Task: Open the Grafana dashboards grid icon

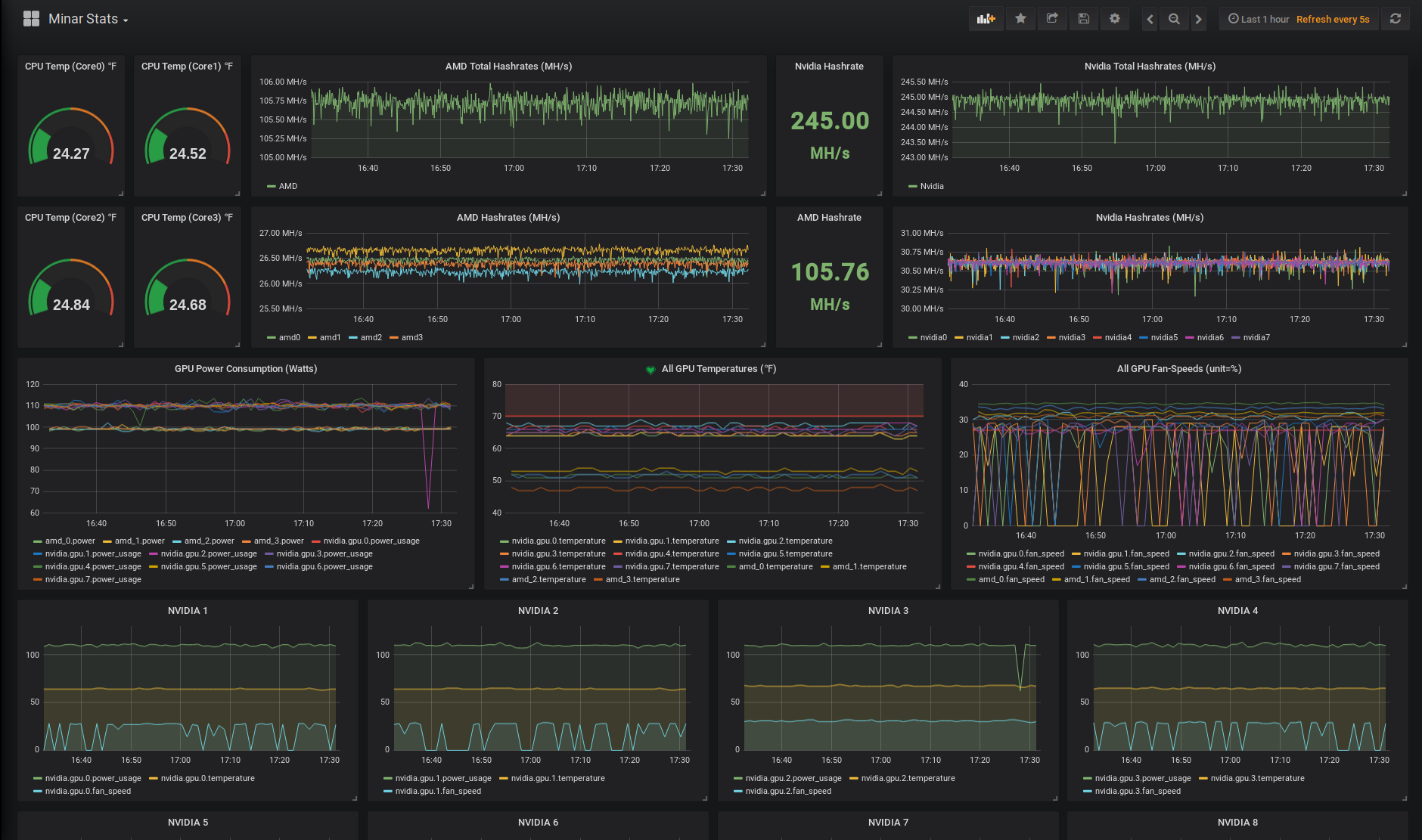Action: point(31,19)
